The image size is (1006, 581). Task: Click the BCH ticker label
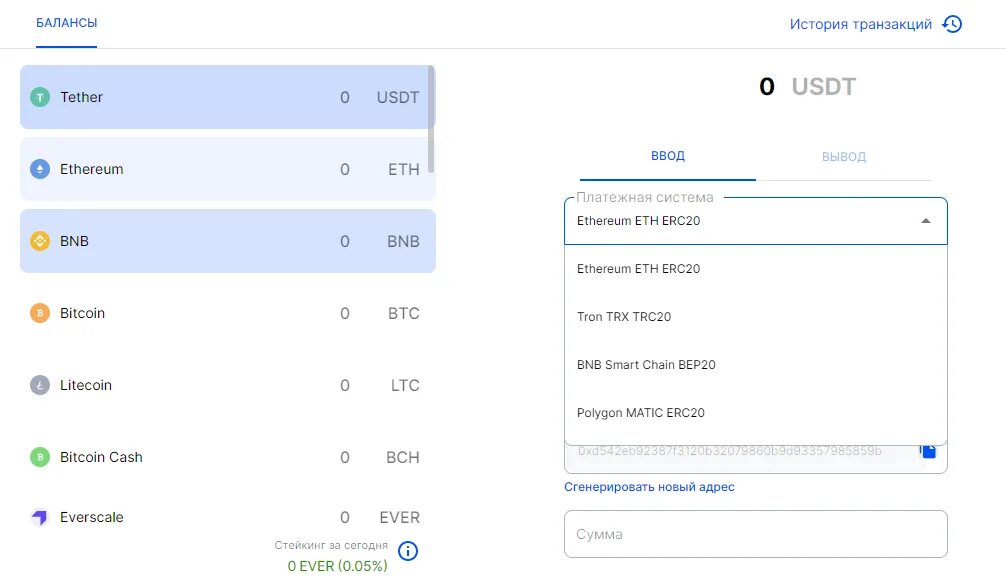pos(403,457)
